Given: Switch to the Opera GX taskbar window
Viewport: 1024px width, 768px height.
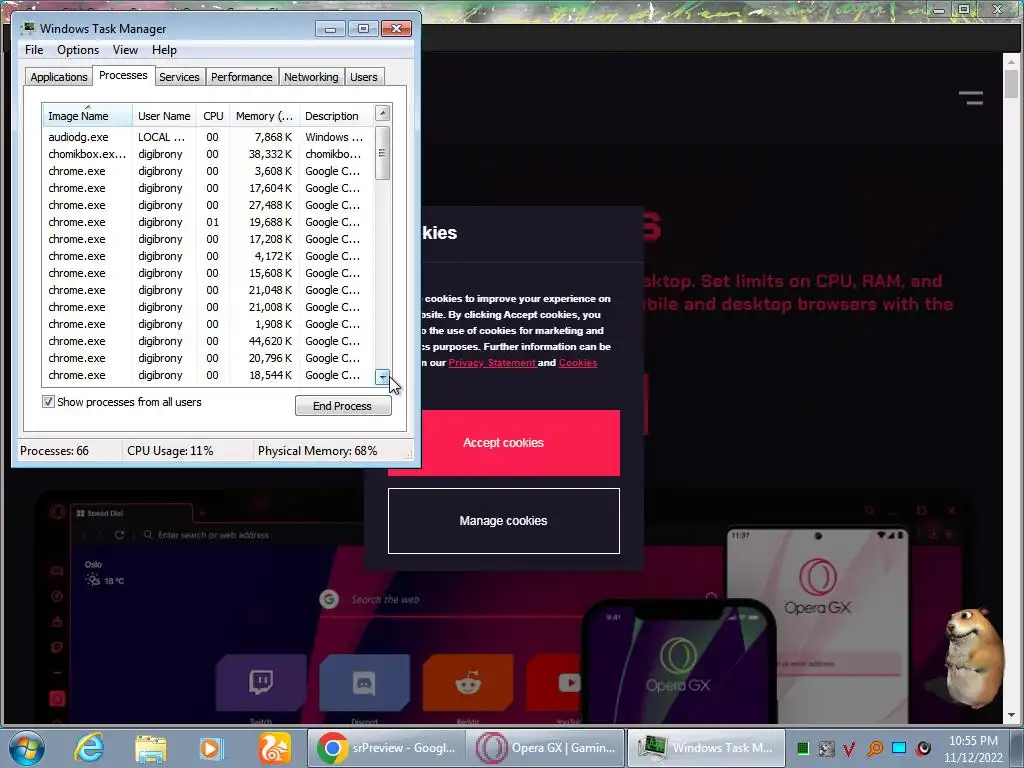Looking at the screenshot, I should pos(545,748).
